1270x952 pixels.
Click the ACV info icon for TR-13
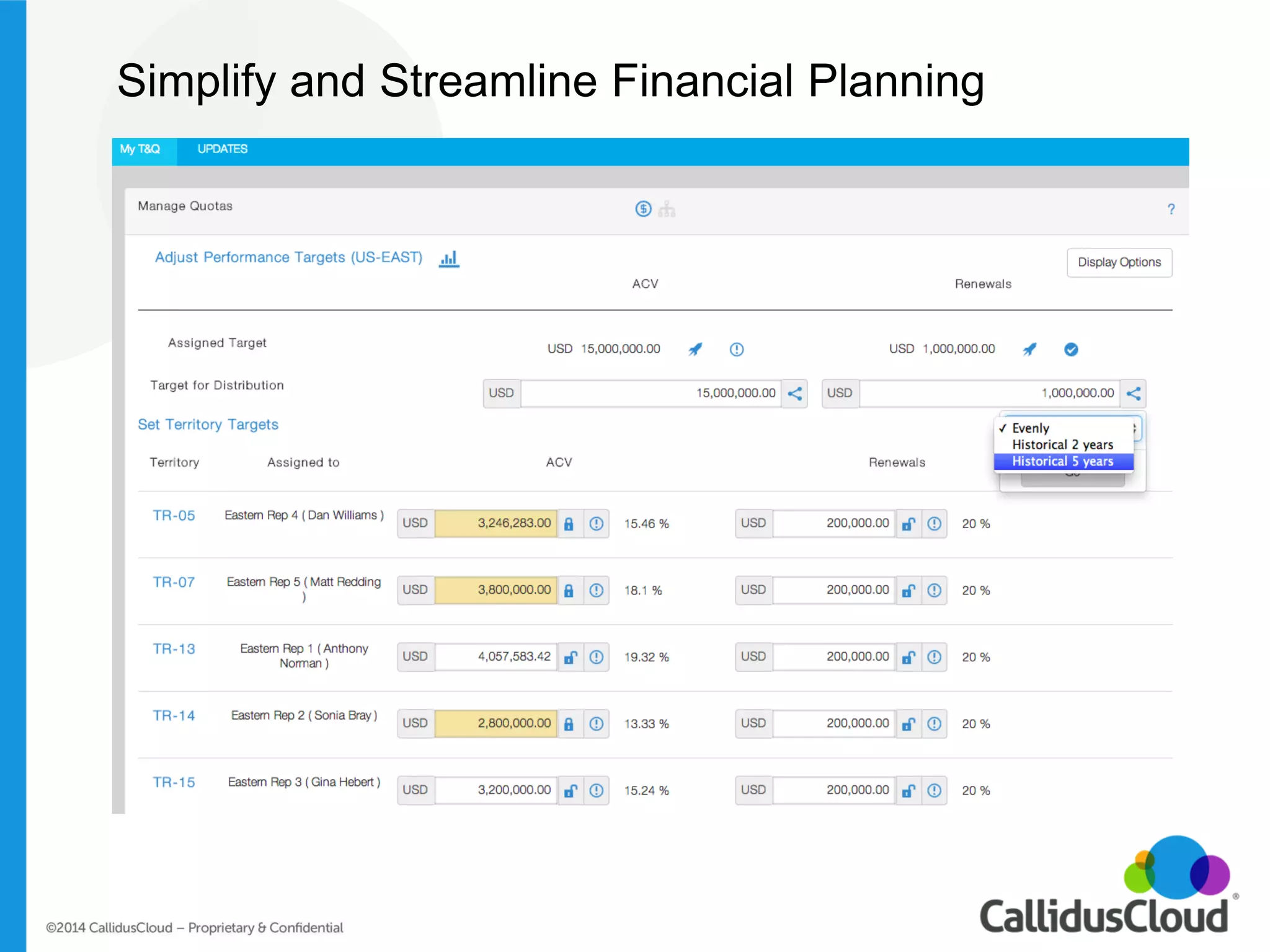click(596, 657)
